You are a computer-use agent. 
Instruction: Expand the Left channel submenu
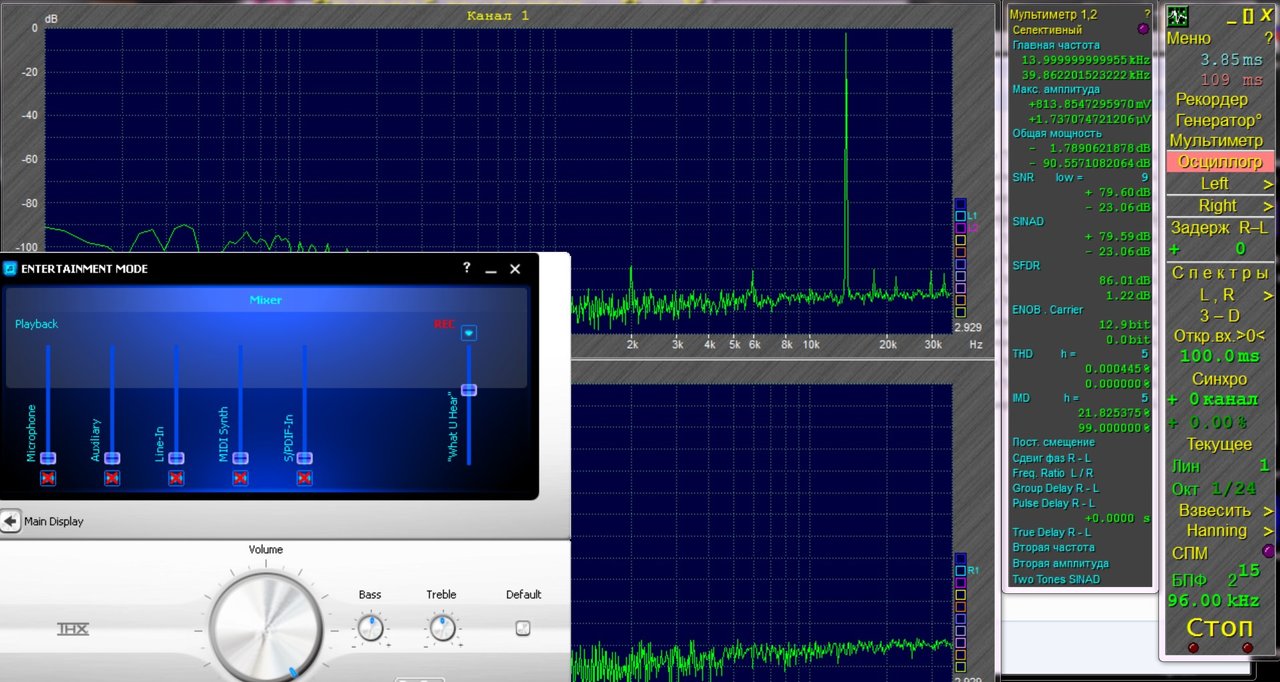pyautogui.click(x=1268, y=184)
